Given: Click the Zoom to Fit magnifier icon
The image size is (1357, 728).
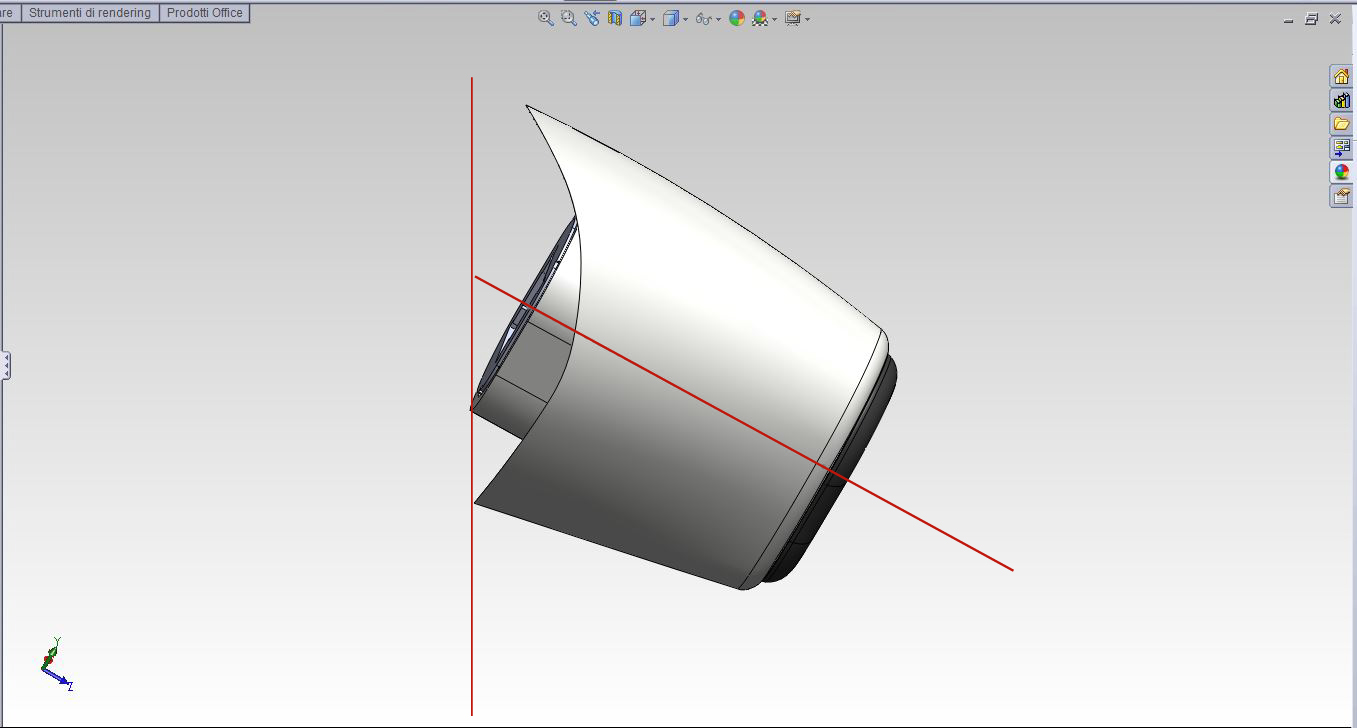Looking at the screenshot, I should click(x=546, y=18).
